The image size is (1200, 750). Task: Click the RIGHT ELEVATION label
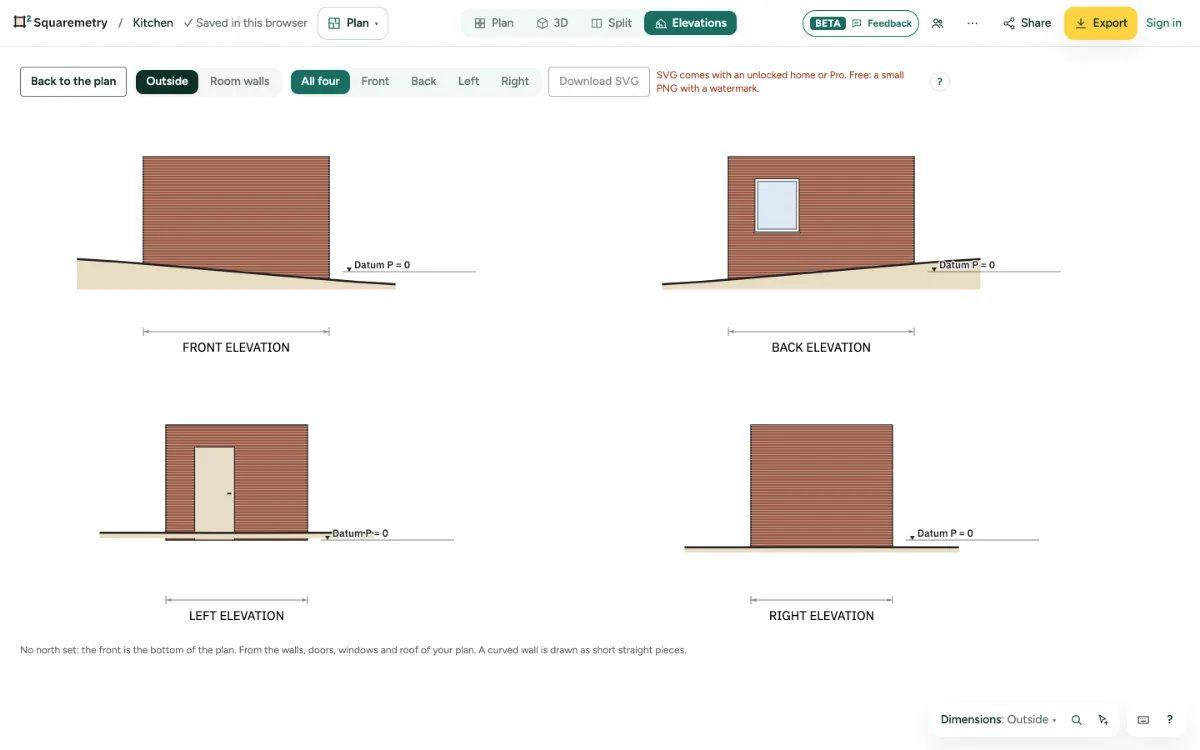tap(821, 616)
